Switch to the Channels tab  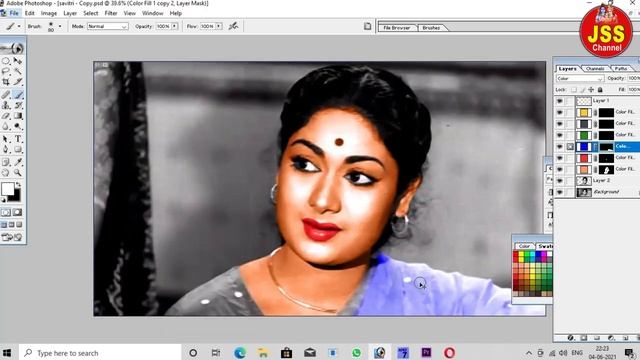(595, 69)
